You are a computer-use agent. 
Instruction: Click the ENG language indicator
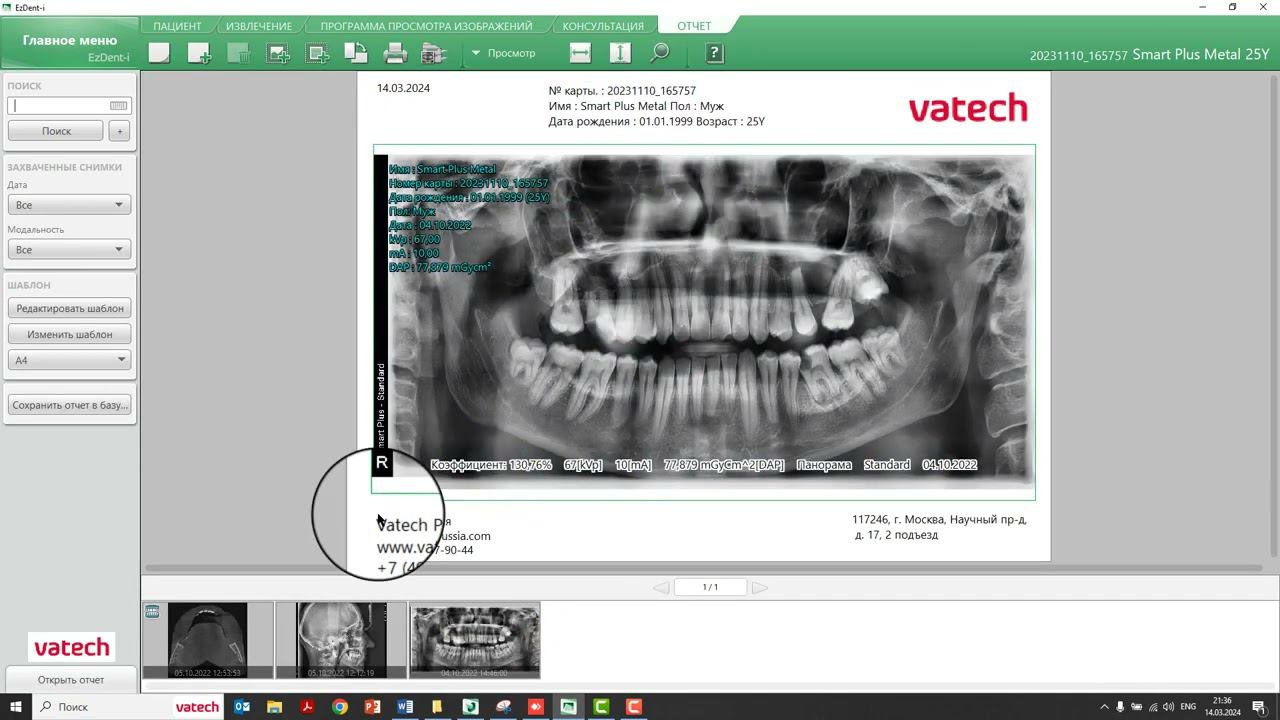(1188, 707)
